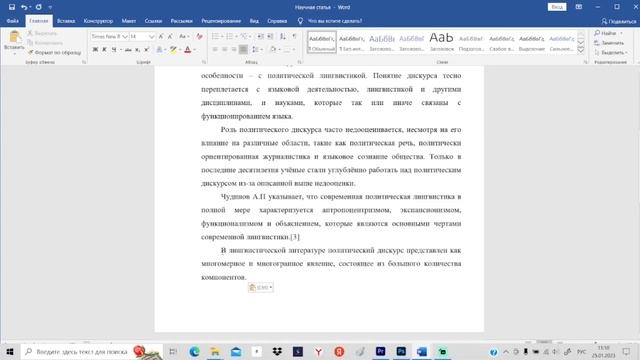Open the Aa change case dropdown
640x360 pixels.
pos(184,36)
